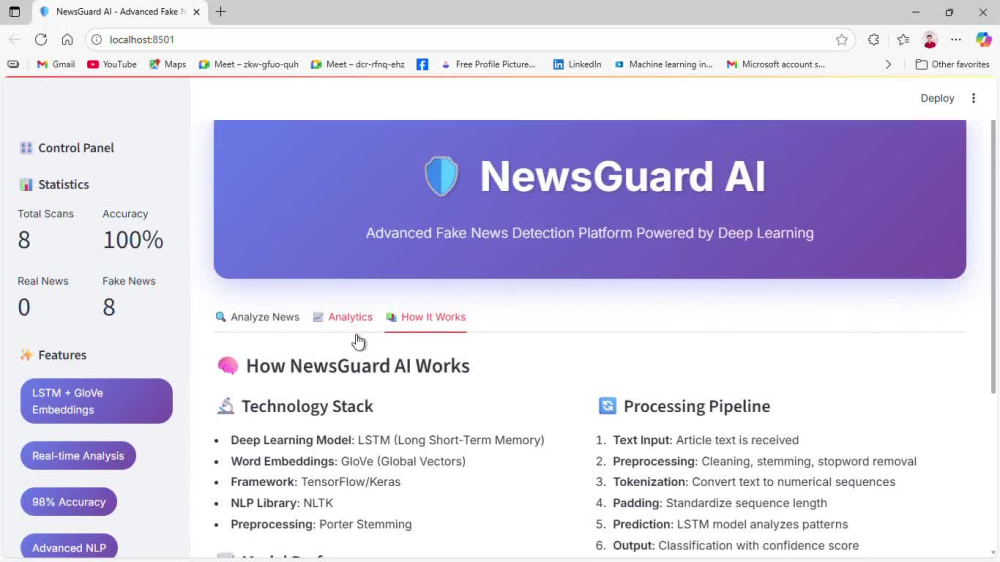Screen dimensions: 1000x562
Task: Open the tab actions menu icon
Action: point(14,11)
